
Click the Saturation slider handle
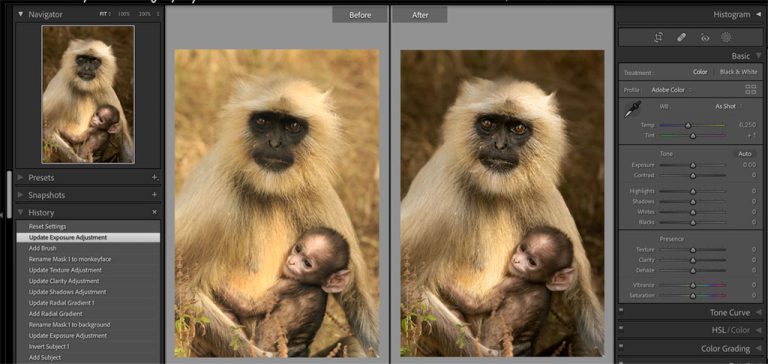coord(693,296)
